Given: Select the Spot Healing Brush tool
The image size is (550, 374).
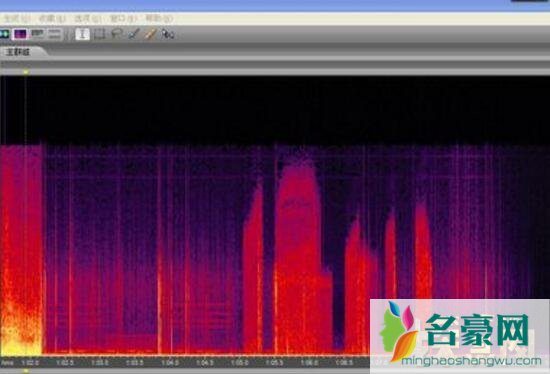Looking at the screenshot, I should click(x=150, y=34).
